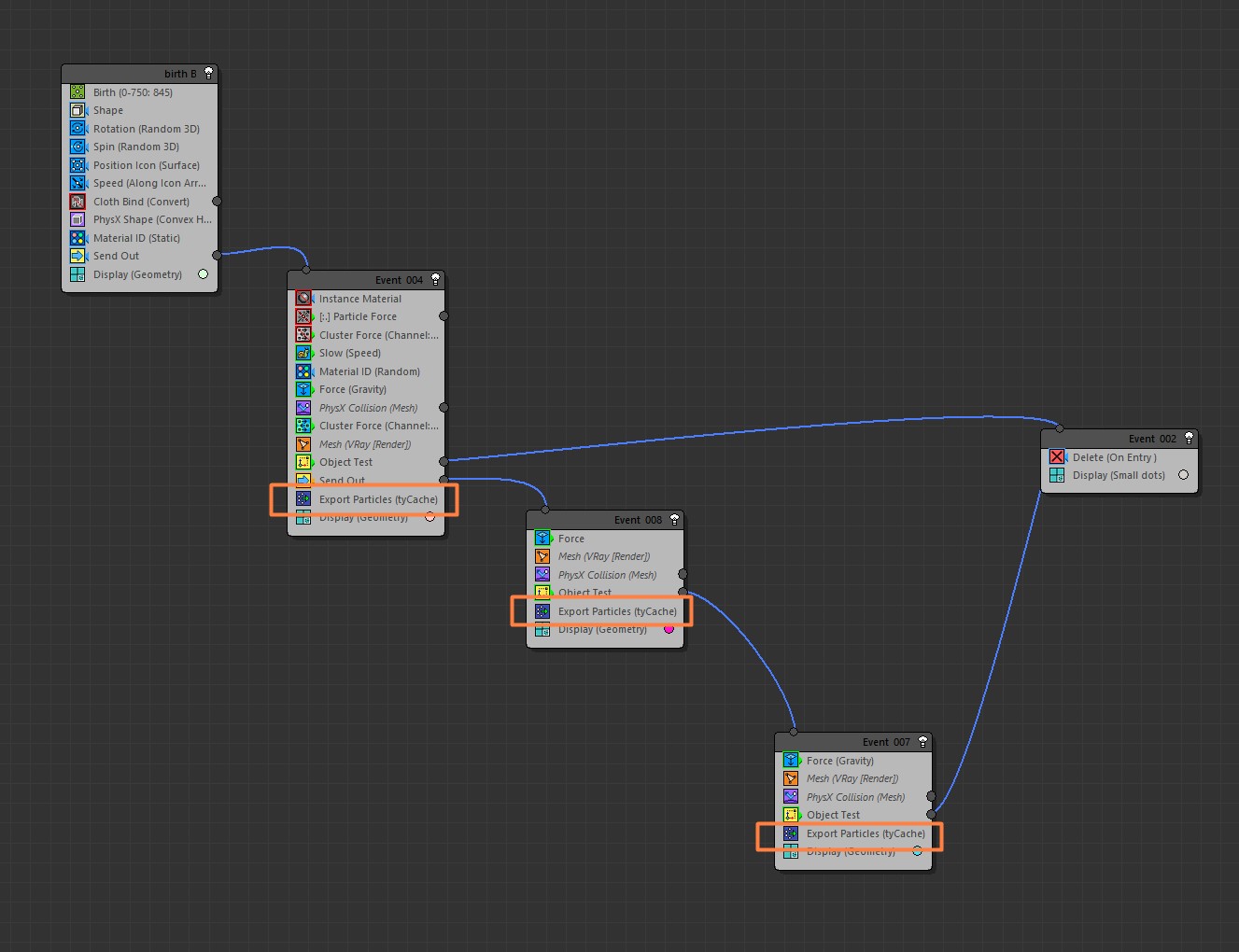
Task: Click the Mesh (VRay [Render]) icon in Event 004
Action: click(303, 444)
